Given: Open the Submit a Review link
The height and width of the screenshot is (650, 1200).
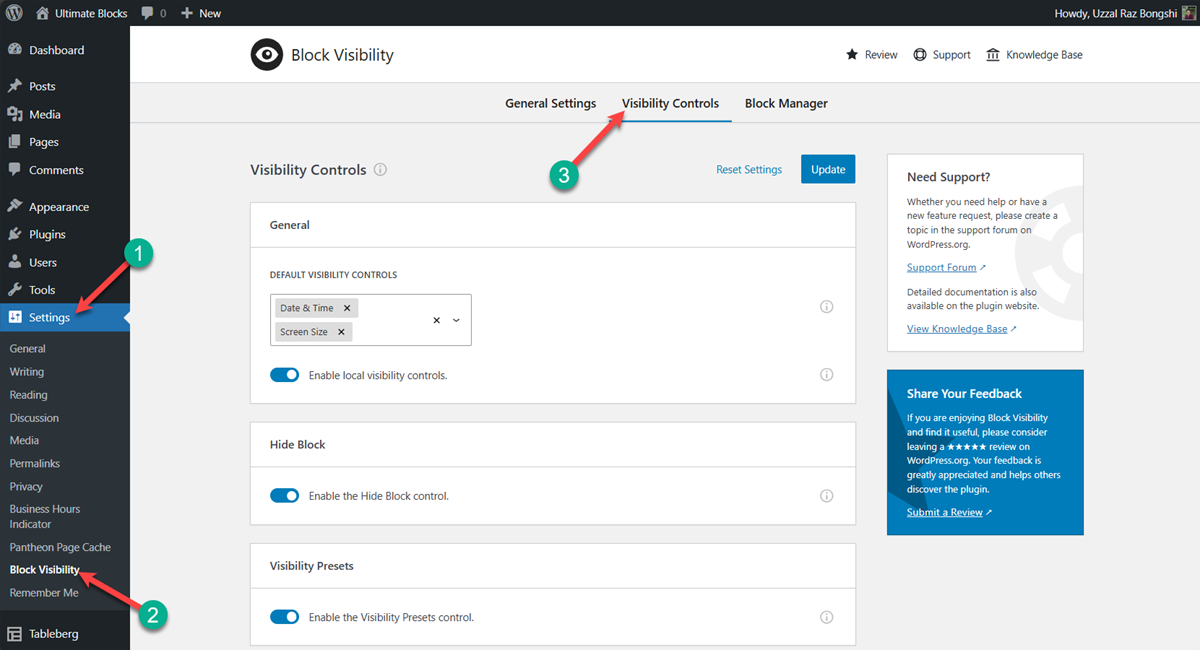Looking at the screenshot, I should pyautogui.click(x=943, y=511).
